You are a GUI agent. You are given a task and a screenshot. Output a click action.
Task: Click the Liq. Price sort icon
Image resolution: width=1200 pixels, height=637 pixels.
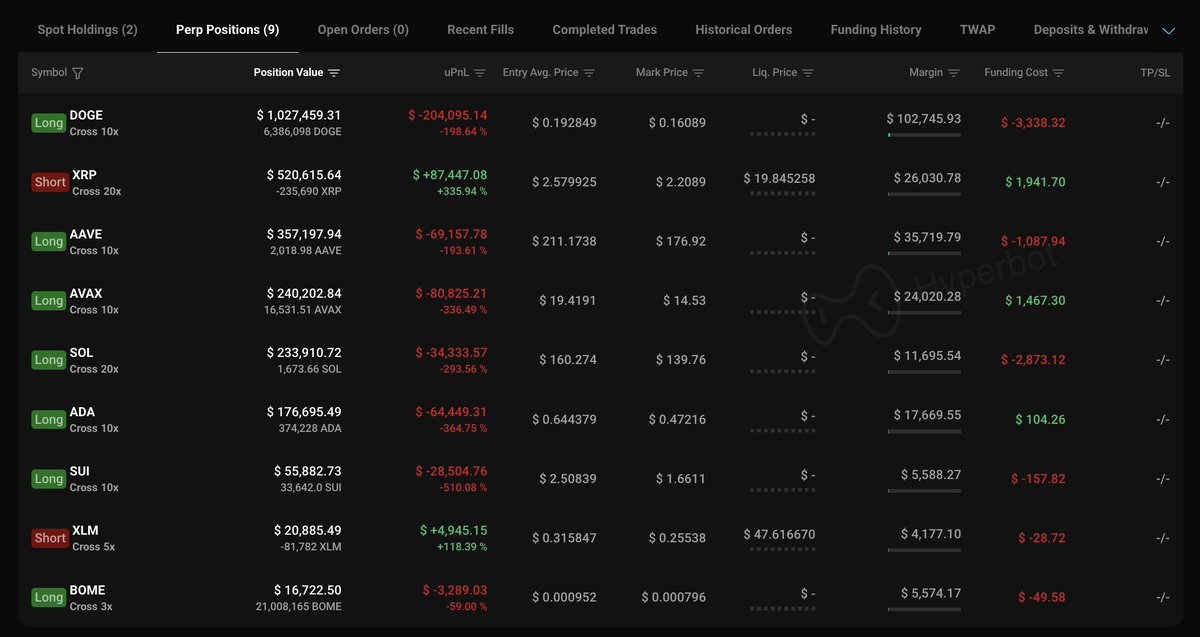(x=808, y=73)
